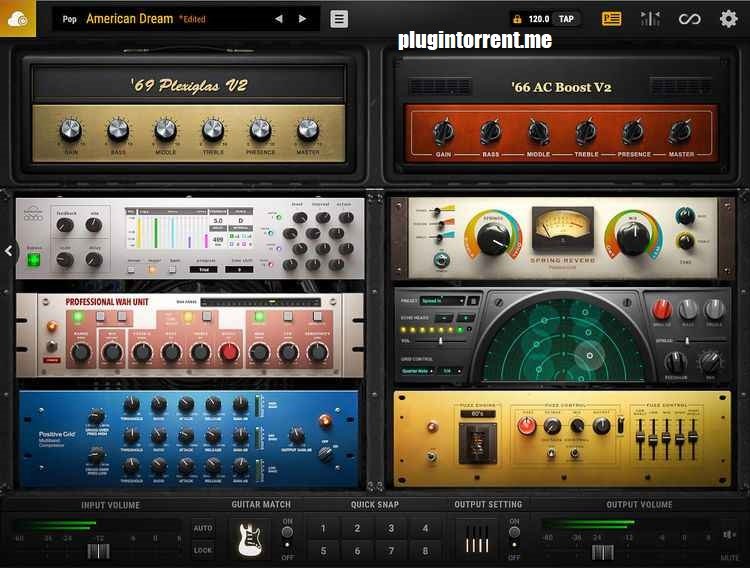Select Quick Snap slot 6
The image size is (750, 568).
click(357, 551)
